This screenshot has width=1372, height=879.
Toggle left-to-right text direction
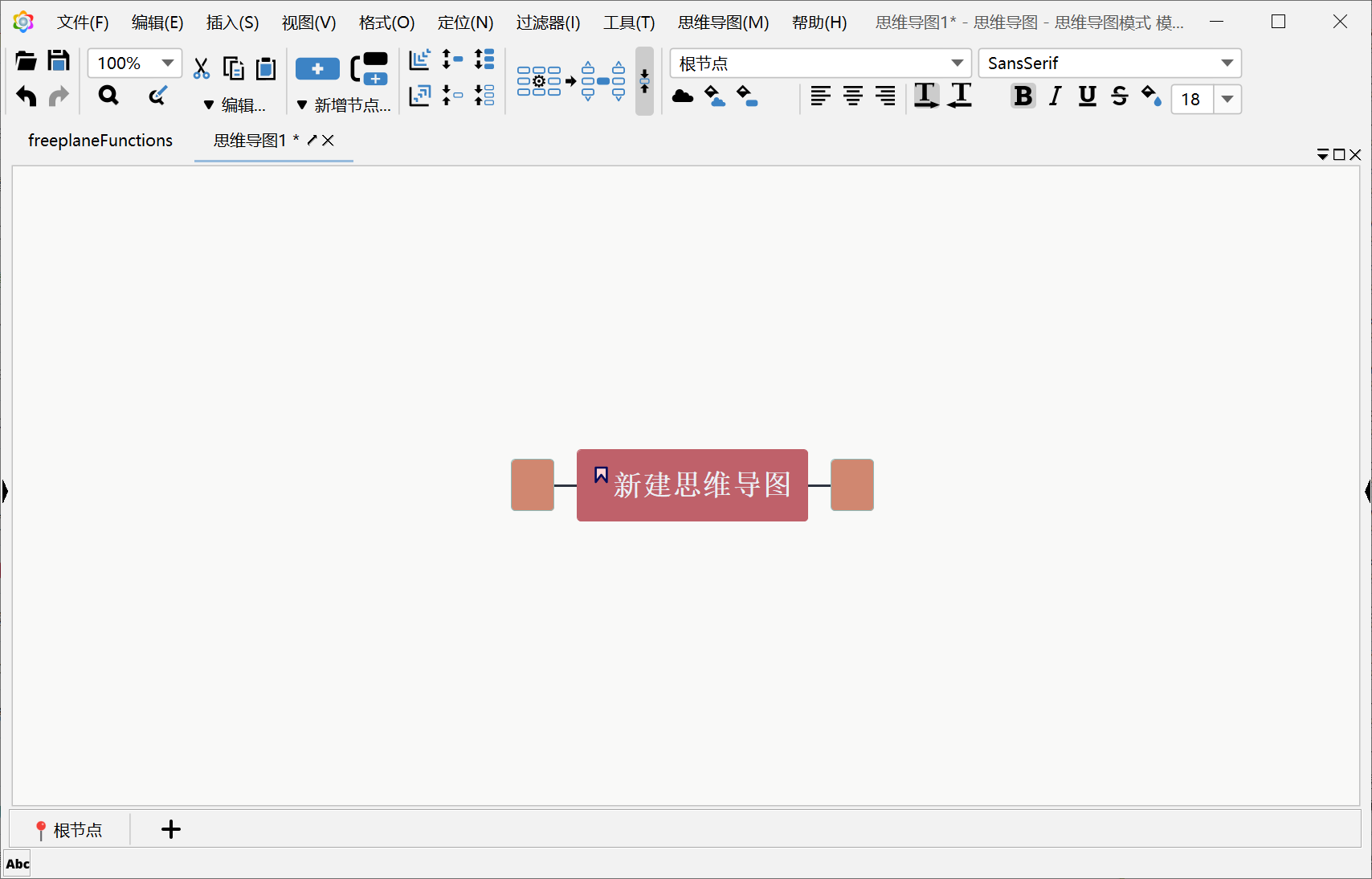926,96
